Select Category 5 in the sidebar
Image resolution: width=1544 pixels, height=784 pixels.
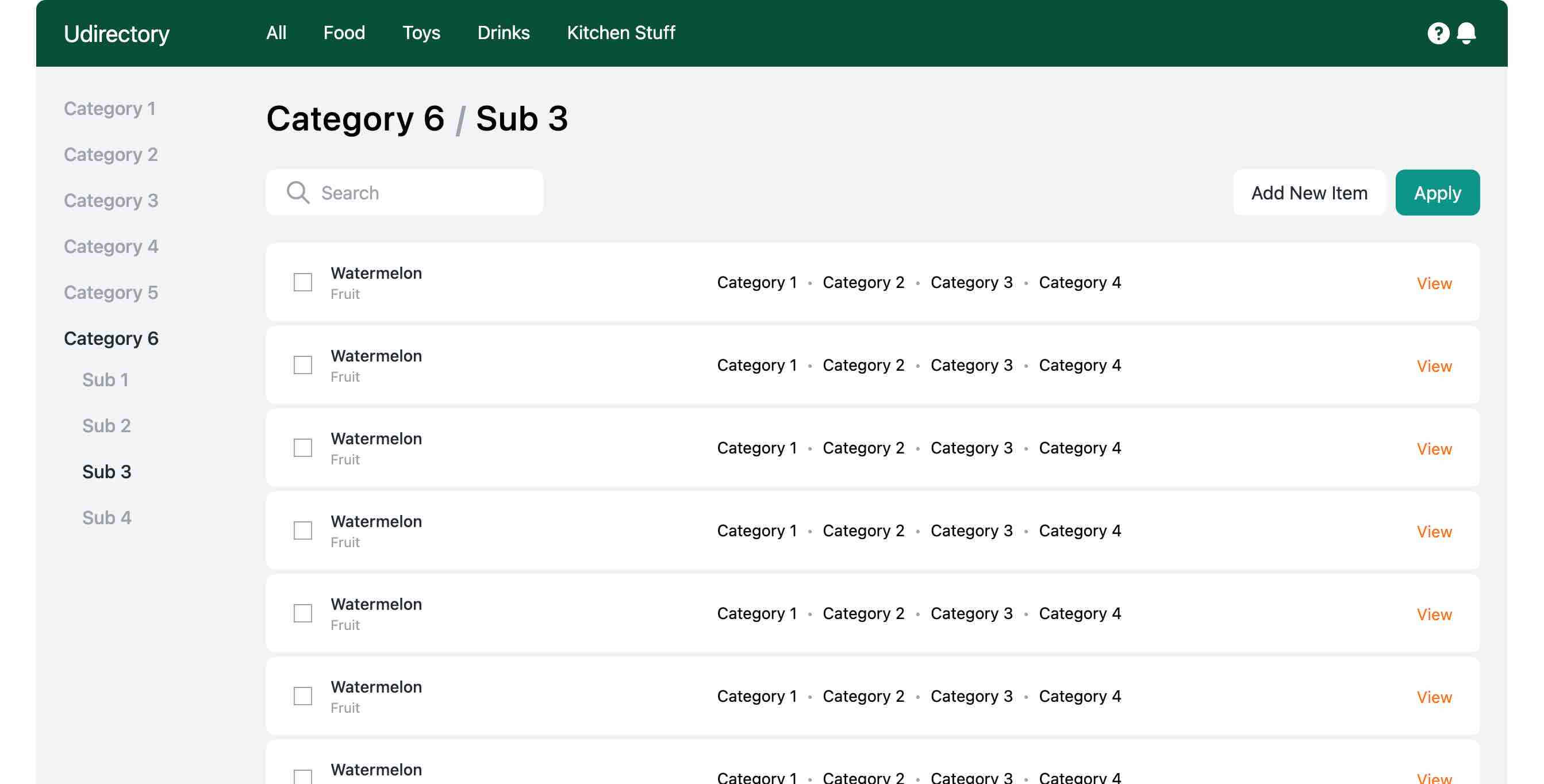(111, 293)
